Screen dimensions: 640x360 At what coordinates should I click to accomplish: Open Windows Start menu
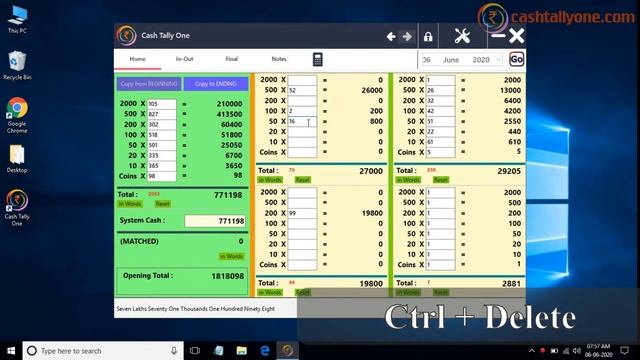coord(11,351)
